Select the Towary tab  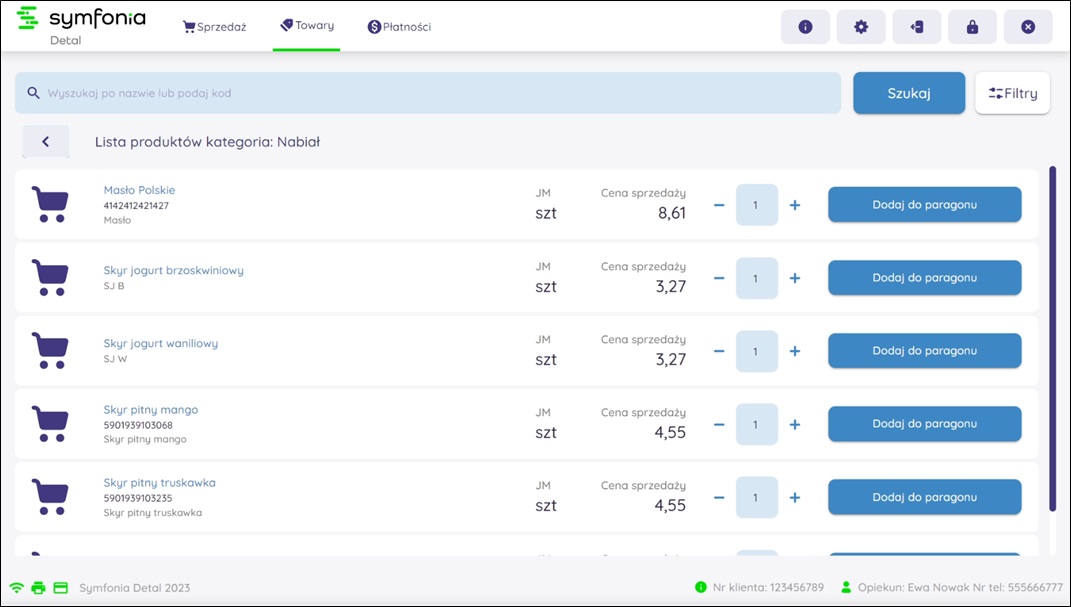(x=306, y=26)
